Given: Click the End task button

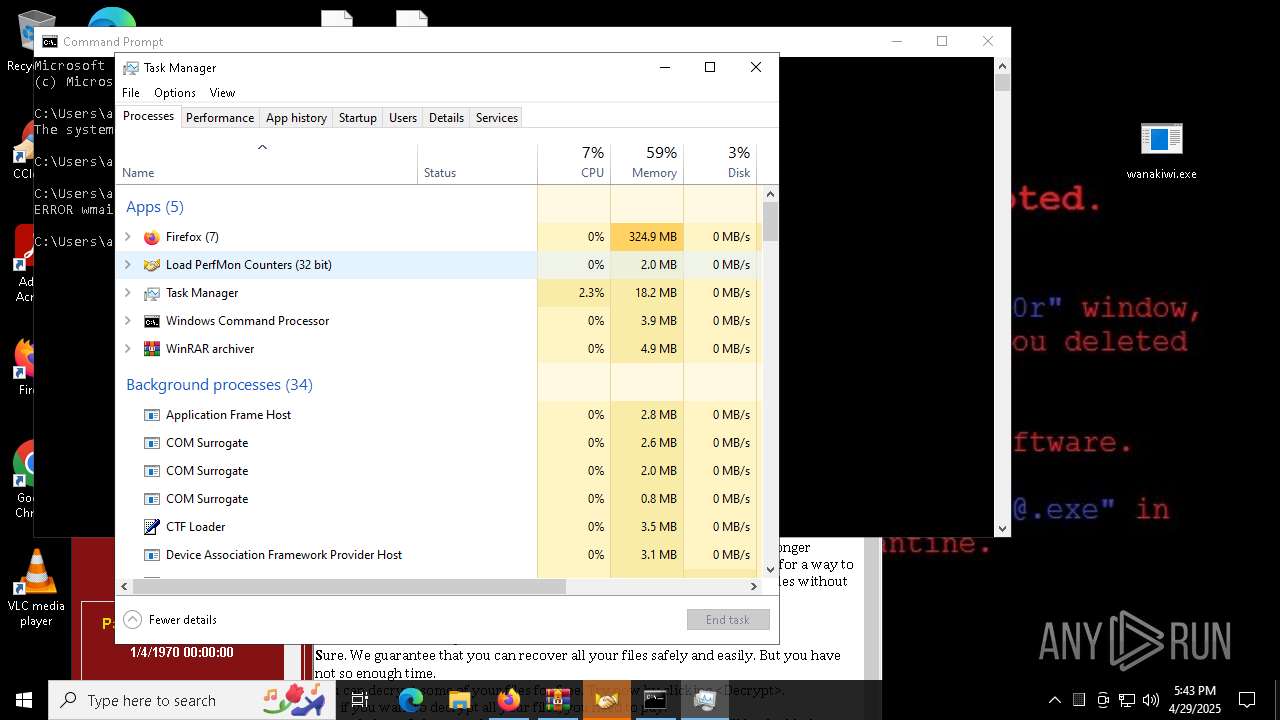Looking at the screenshot, I should click(728, 620).
